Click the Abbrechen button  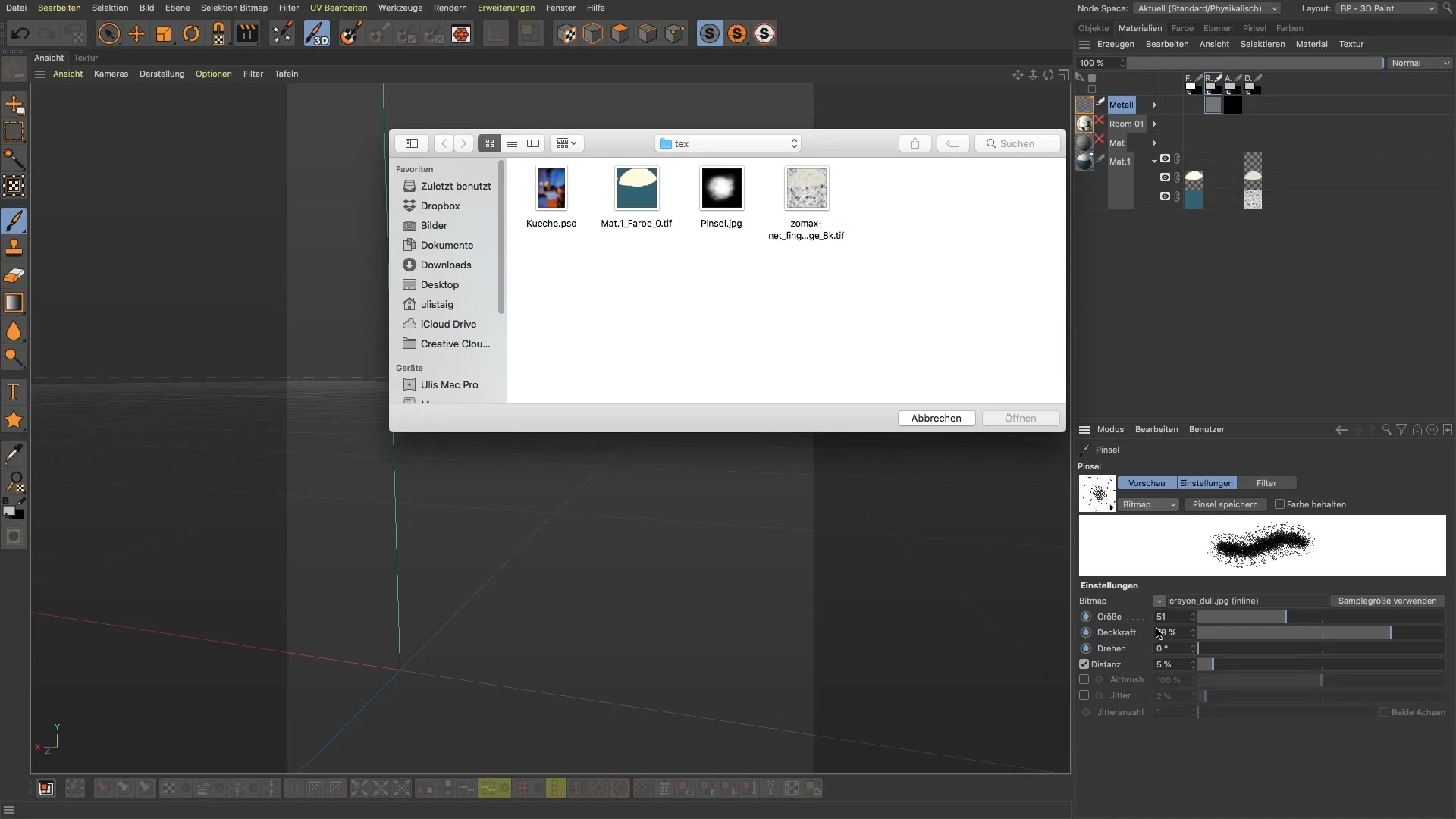click(937, 418)
